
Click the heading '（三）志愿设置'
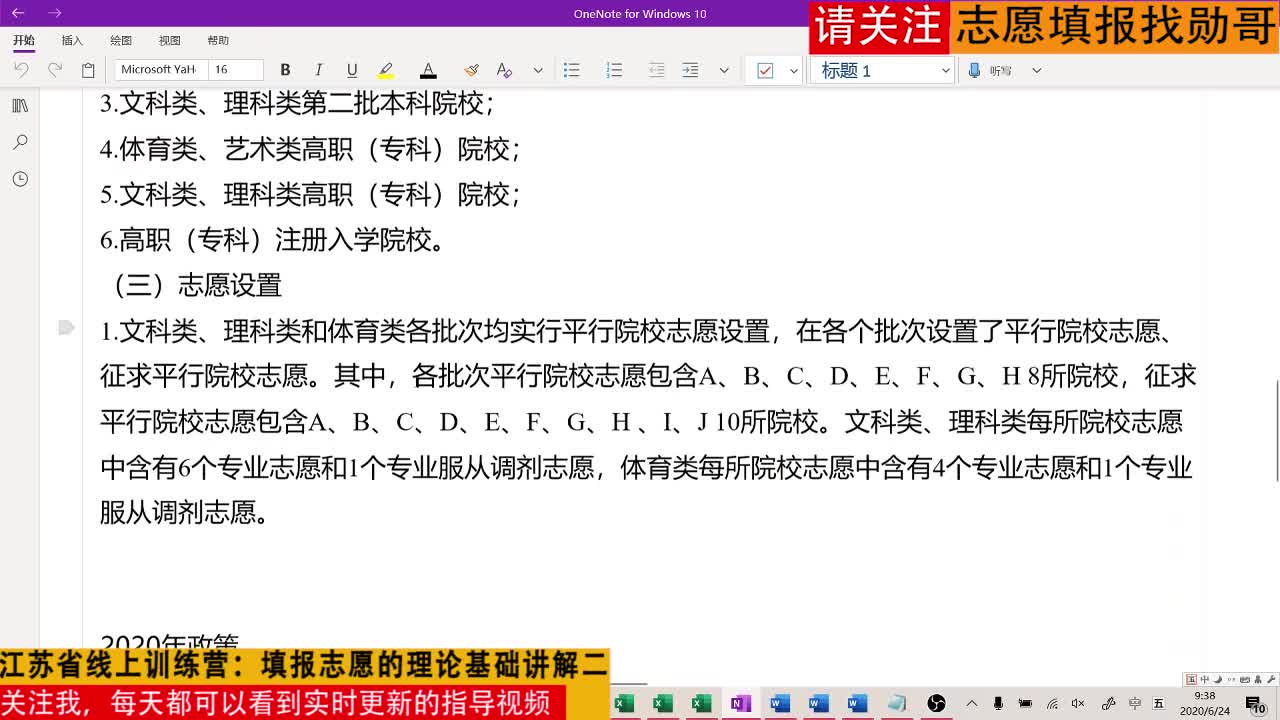pos(193,285)
